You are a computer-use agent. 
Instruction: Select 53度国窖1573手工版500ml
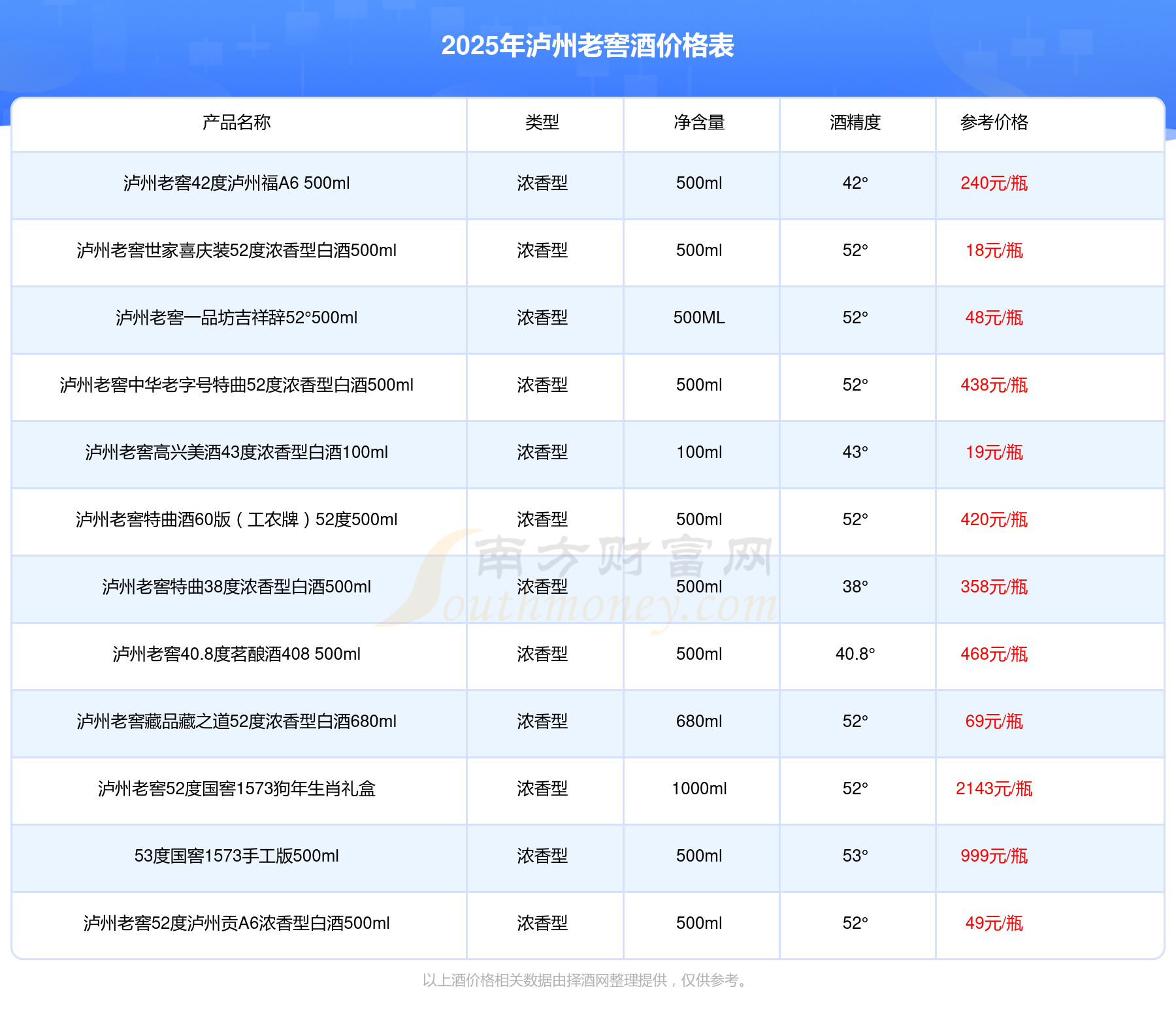(237, 856)
